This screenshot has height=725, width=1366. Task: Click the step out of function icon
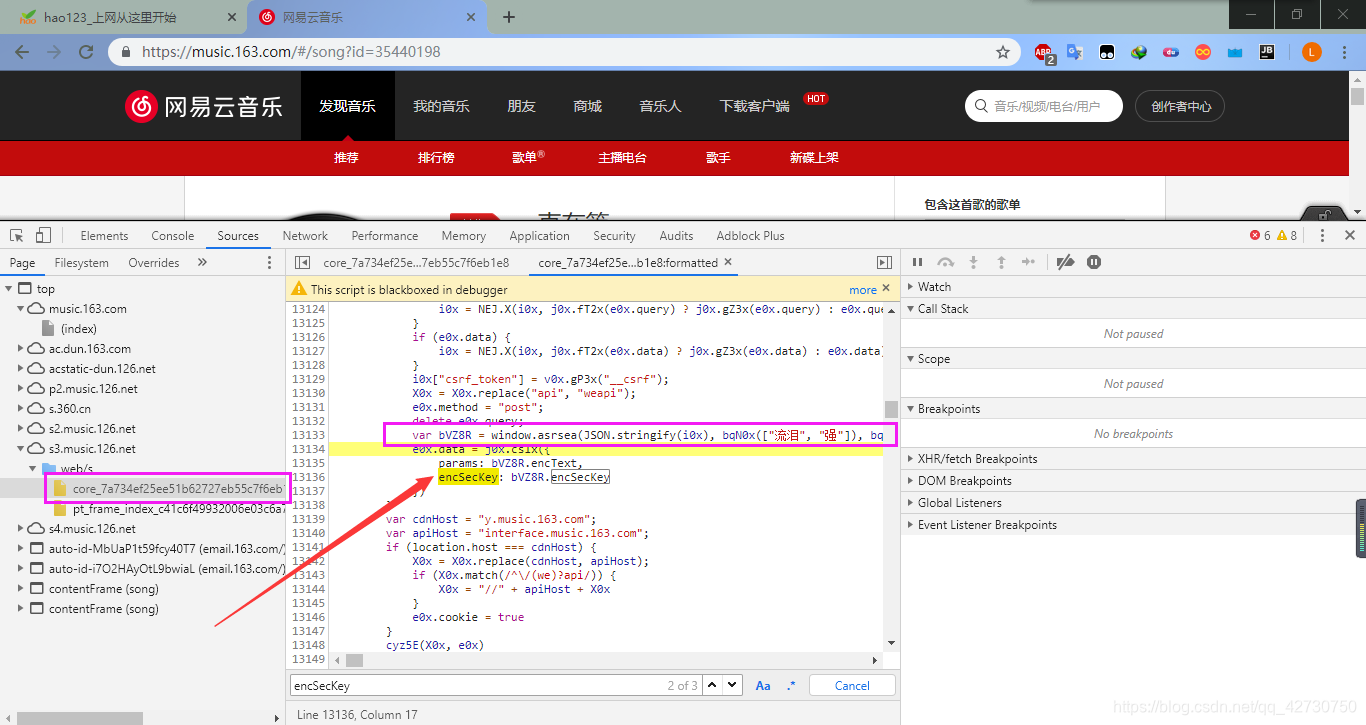1001,262
